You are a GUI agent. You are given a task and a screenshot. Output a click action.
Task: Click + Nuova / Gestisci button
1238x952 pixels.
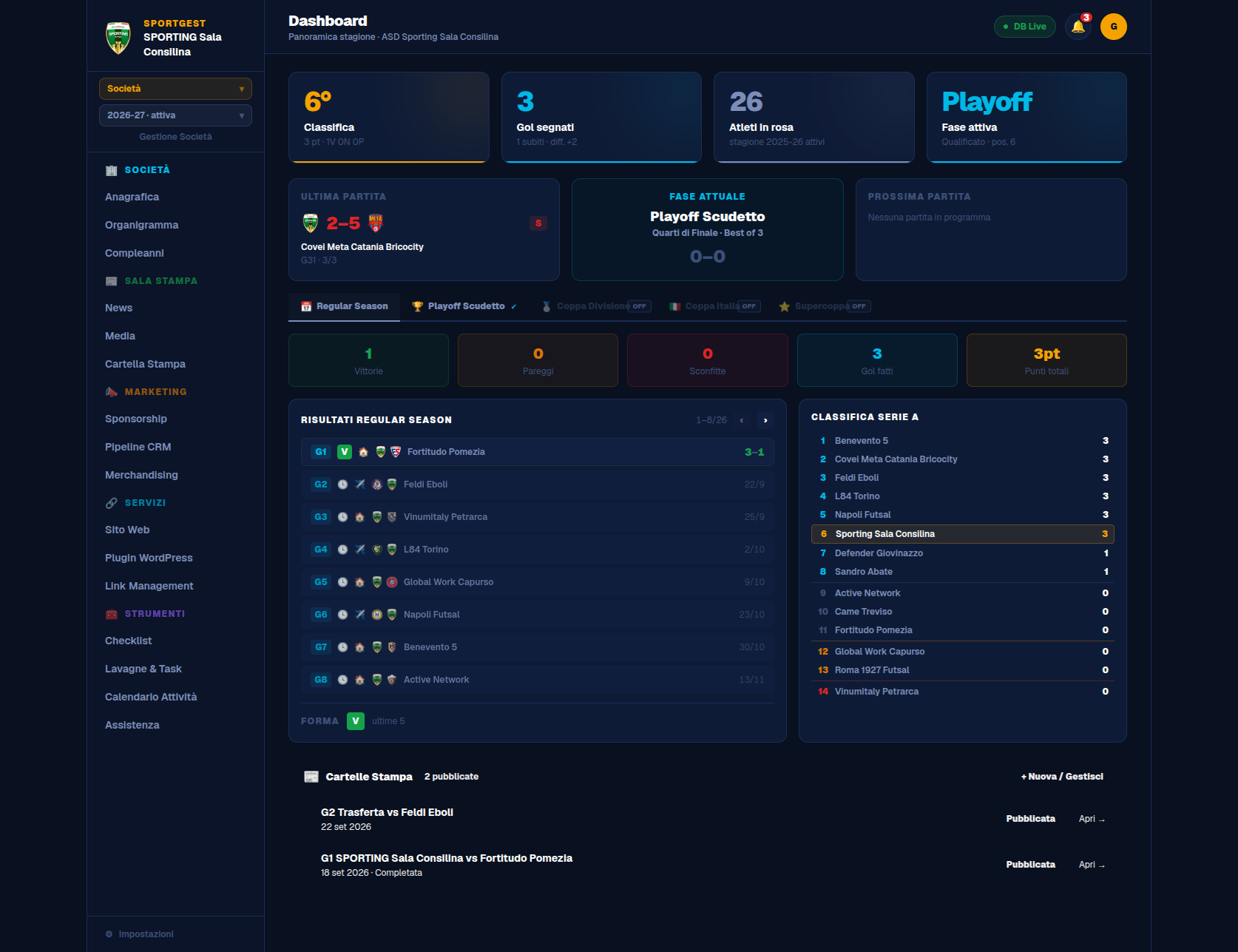click(x=1062, y=777)
